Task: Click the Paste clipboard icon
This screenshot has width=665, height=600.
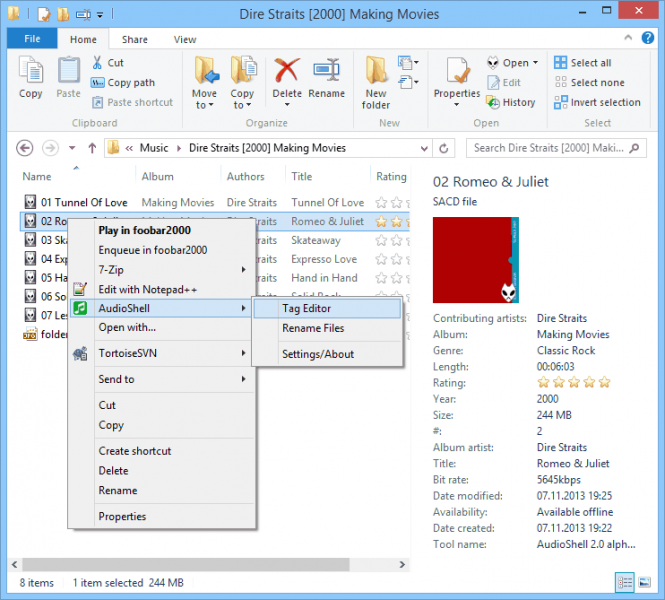Action: tap(68, 70)
